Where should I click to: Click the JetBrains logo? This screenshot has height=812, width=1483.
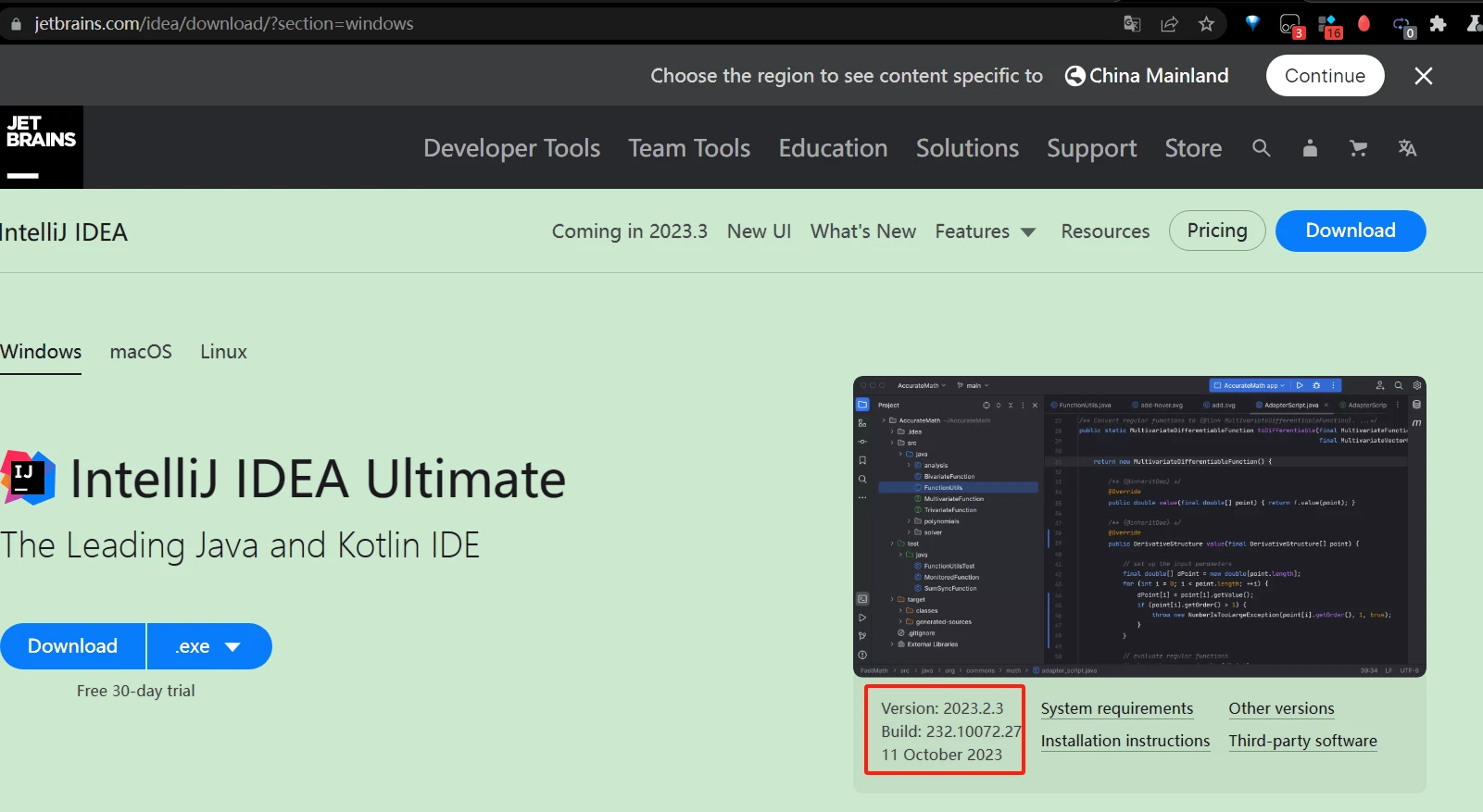tap(41, 147)
